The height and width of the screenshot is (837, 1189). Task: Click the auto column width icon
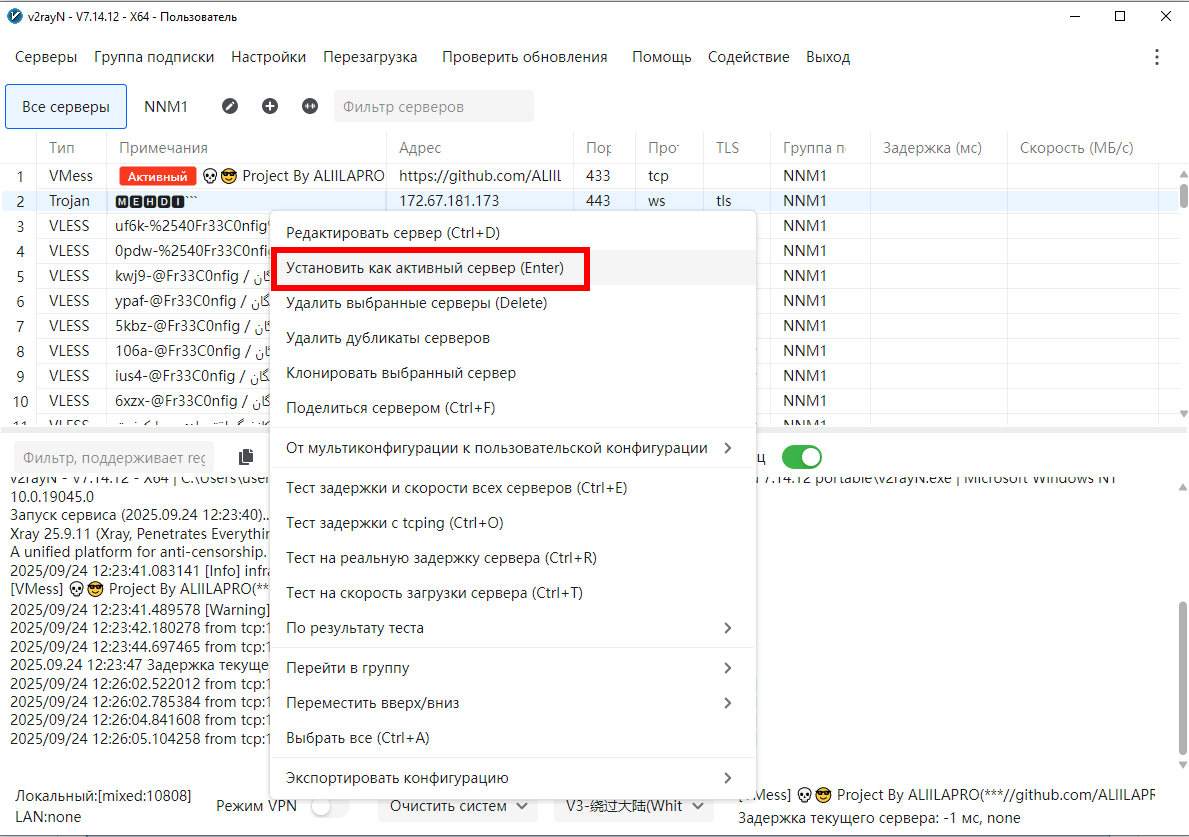click(310, 106)
